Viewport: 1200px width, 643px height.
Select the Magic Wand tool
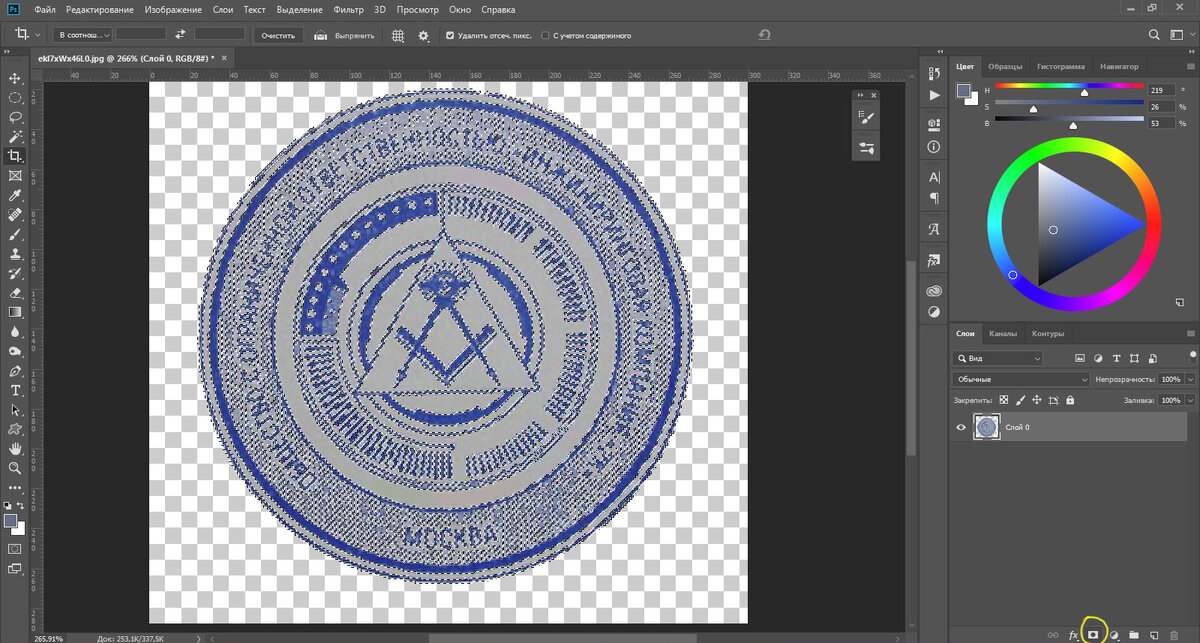point(15,136)
